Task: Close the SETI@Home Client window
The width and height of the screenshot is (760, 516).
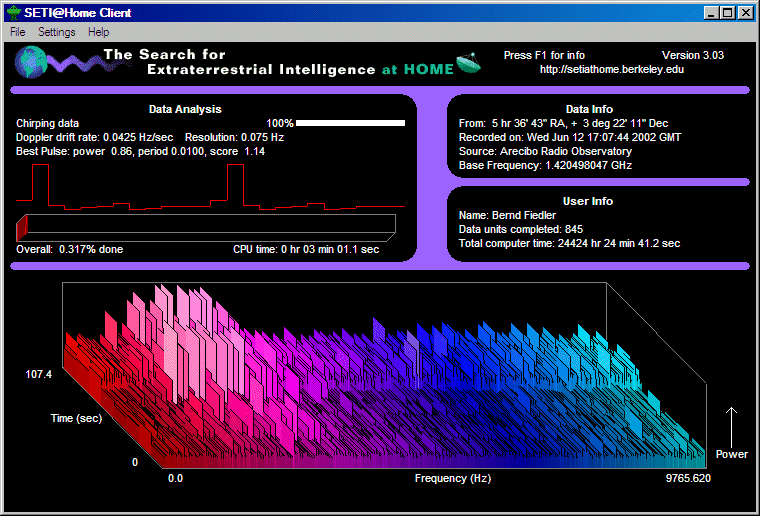Action: tap(745, 13)
